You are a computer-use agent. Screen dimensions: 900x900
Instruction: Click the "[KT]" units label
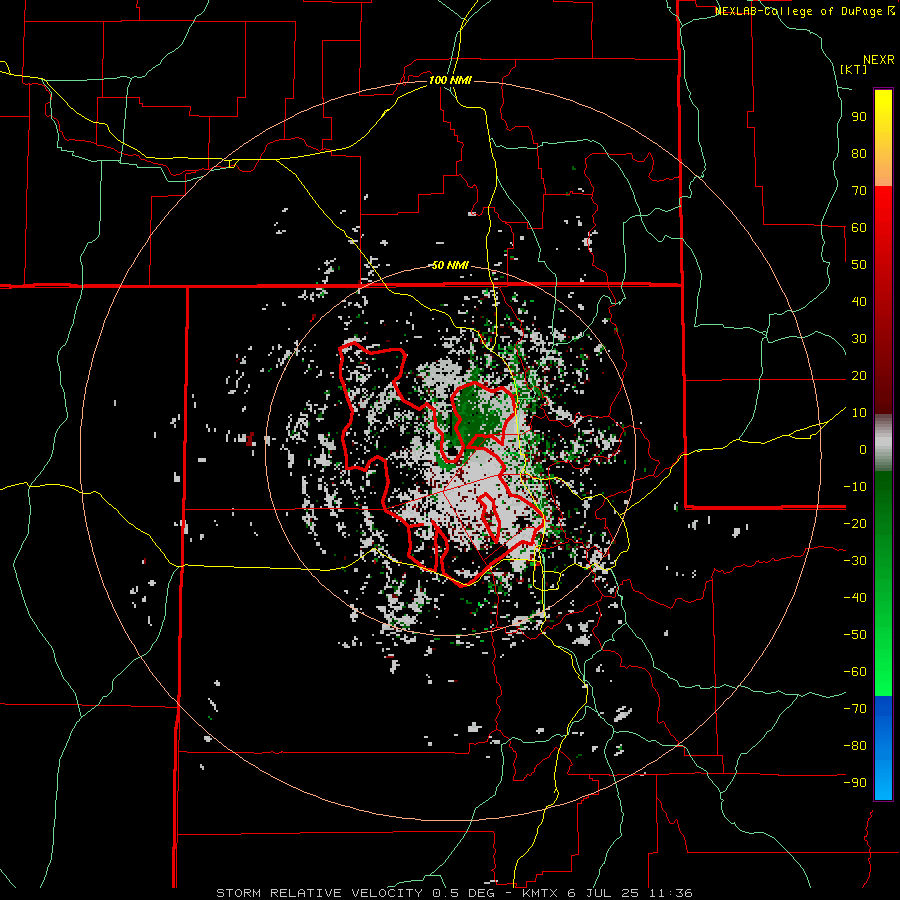tap(854, 69)
